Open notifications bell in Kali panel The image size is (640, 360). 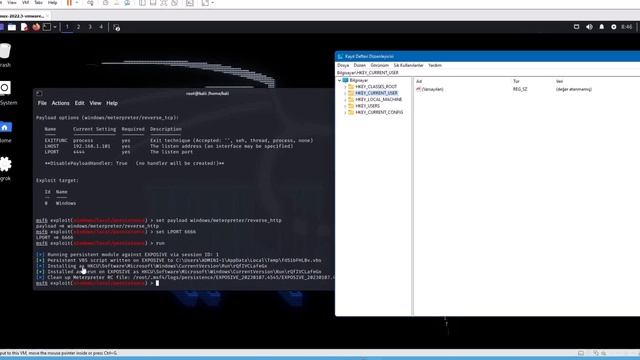click(601, 27)
